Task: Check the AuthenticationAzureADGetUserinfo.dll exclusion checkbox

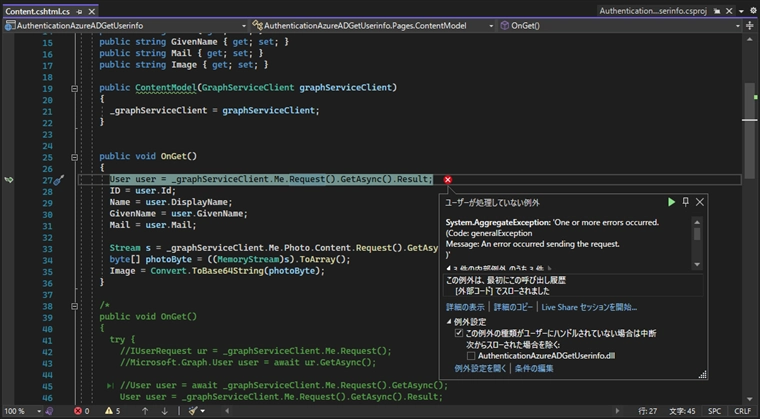Action: [471, 356]
